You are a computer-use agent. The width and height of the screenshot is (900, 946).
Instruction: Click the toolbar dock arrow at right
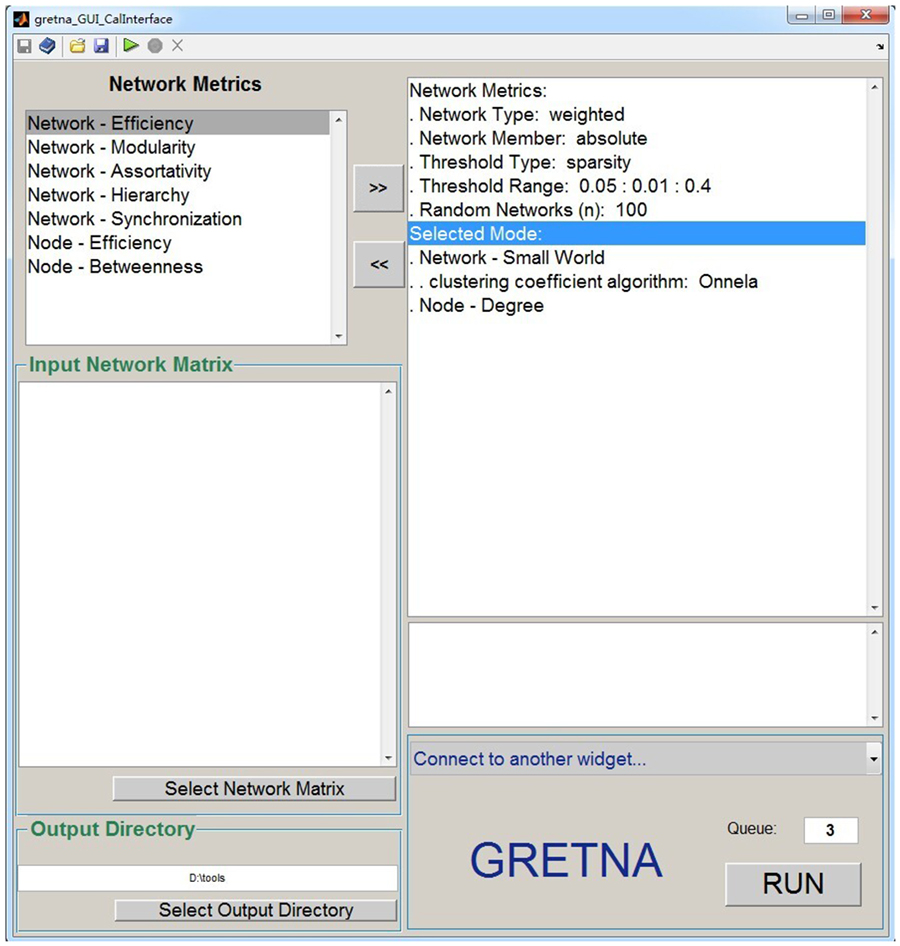[x=880, y=46]
